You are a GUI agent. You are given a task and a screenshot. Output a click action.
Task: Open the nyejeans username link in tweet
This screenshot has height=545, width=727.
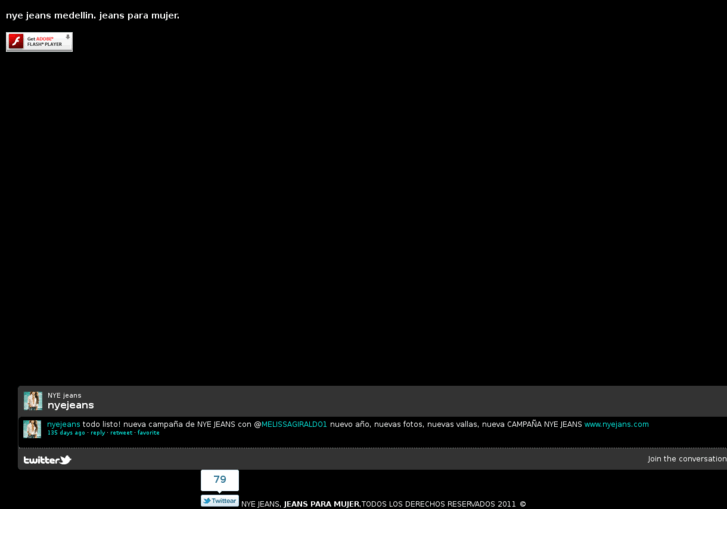pyautogui.click(x=64, y=424)
